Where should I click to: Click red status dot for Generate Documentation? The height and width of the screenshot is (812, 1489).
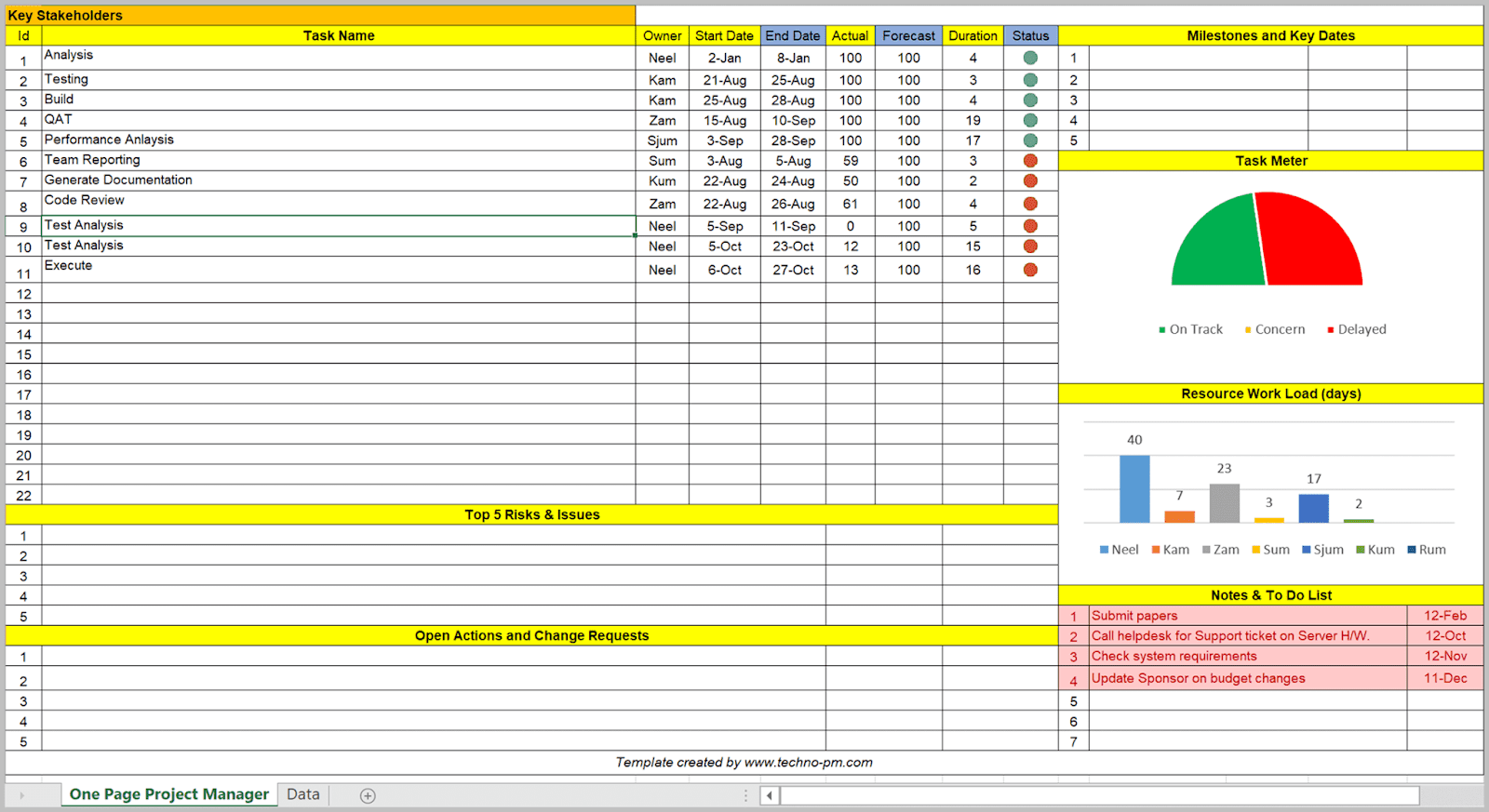(x=1030, y=181)
